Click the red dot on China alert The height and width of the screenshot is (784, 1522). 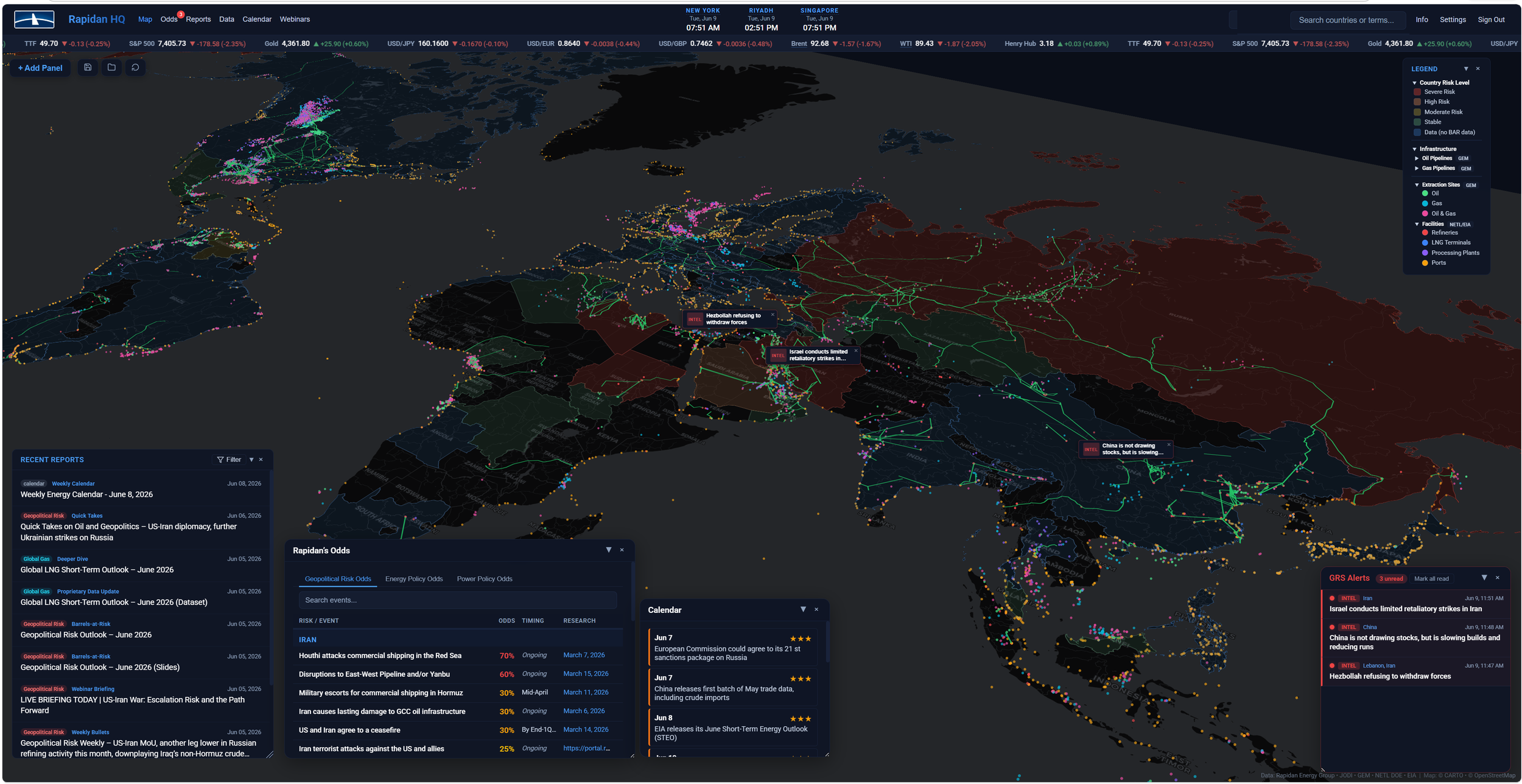pos(1332,627)
